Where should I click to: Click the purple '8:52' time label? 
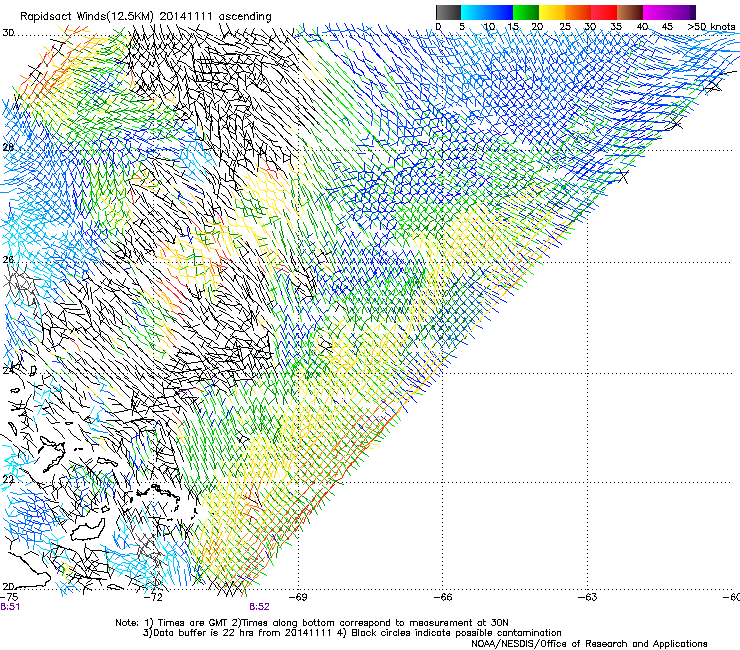point(260,607)
